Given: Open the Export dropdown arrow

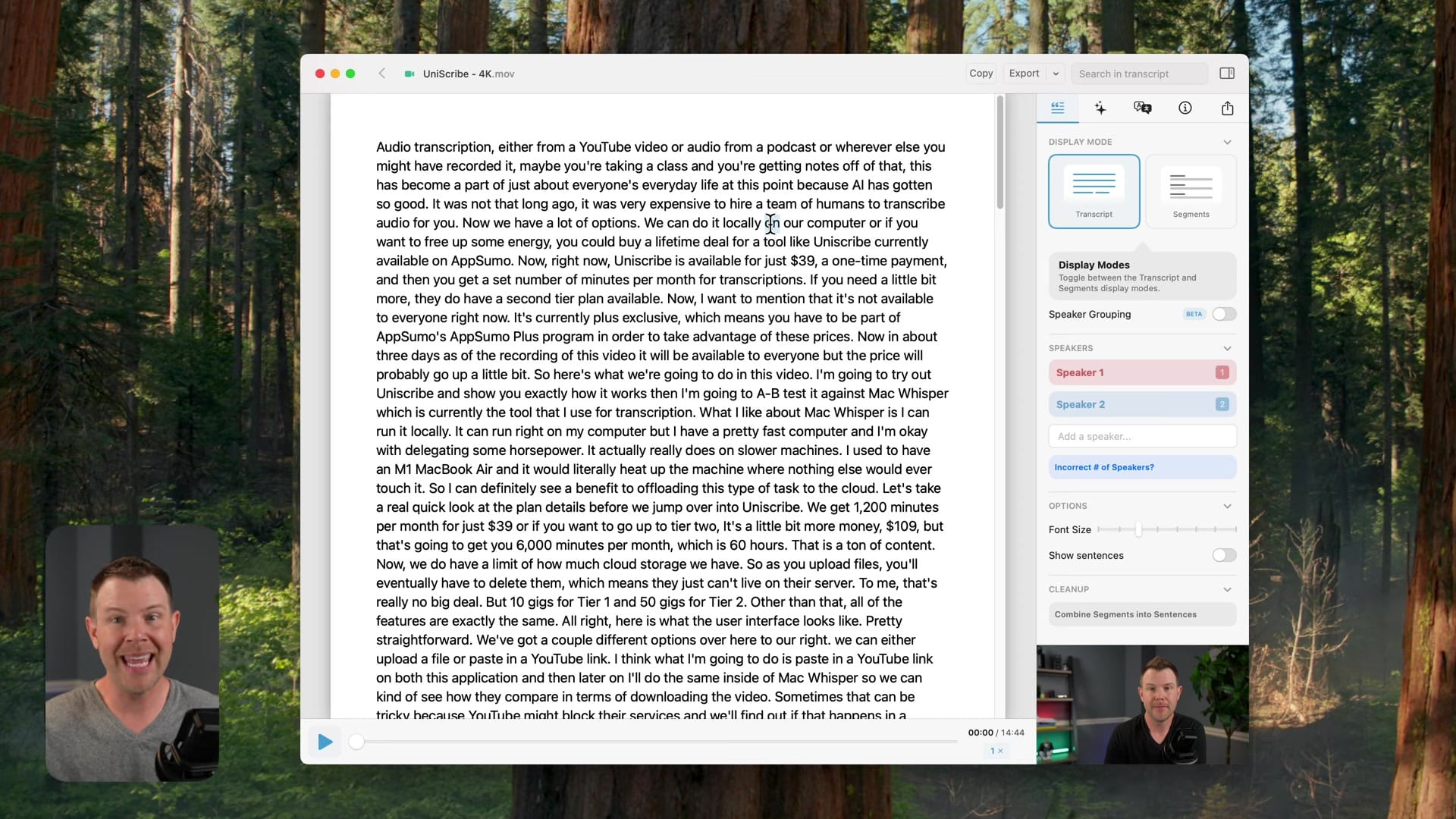Looking at the screenshot, I should coord(1056,74).
